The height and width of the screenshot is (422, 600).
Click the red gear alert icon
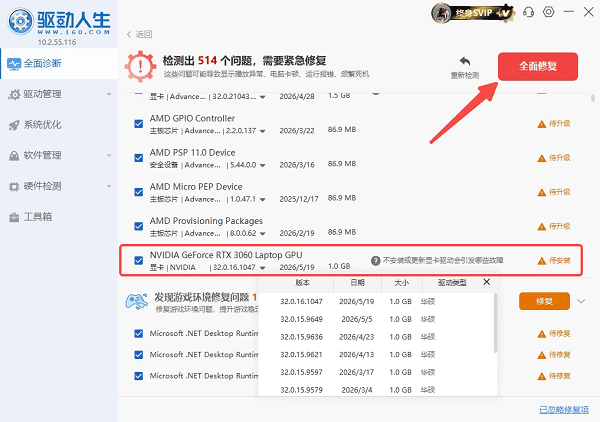(140, 66)
